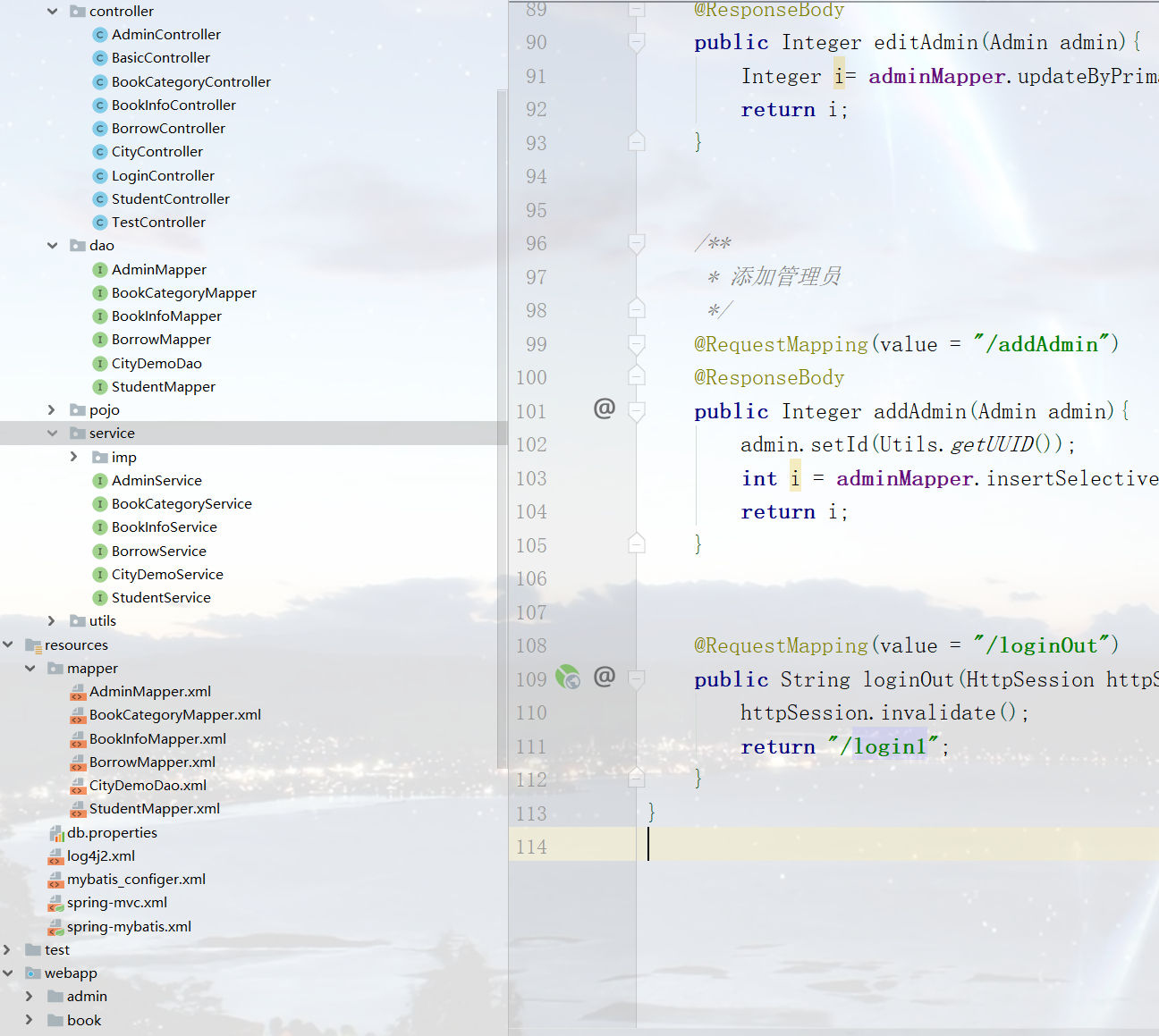Expand the pojo package
The height and width of the screenshot is (1036, 1159).
click(52, 410)
